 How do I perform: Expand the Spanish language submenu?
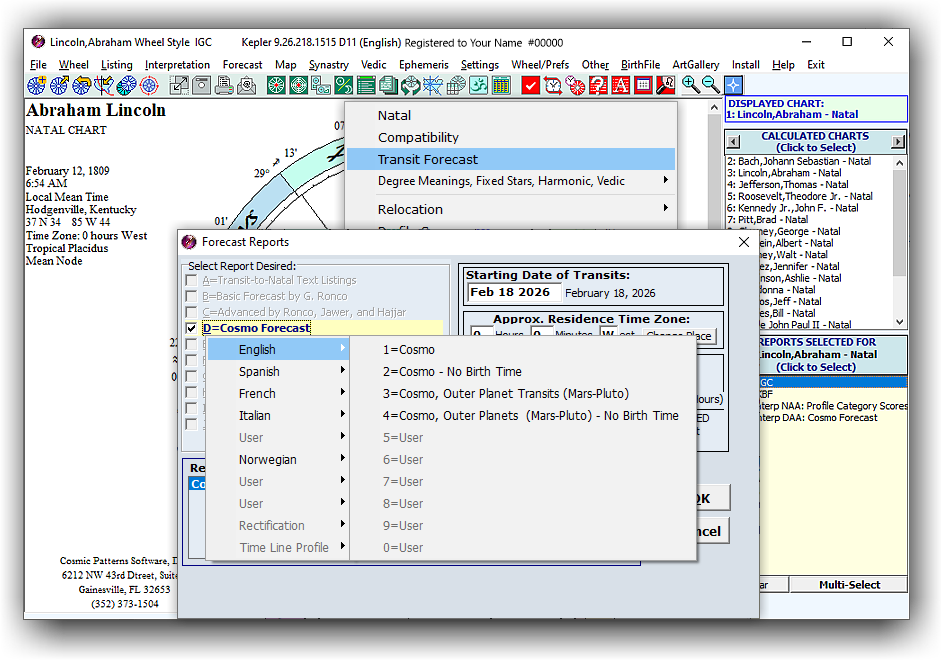[278, 371]
